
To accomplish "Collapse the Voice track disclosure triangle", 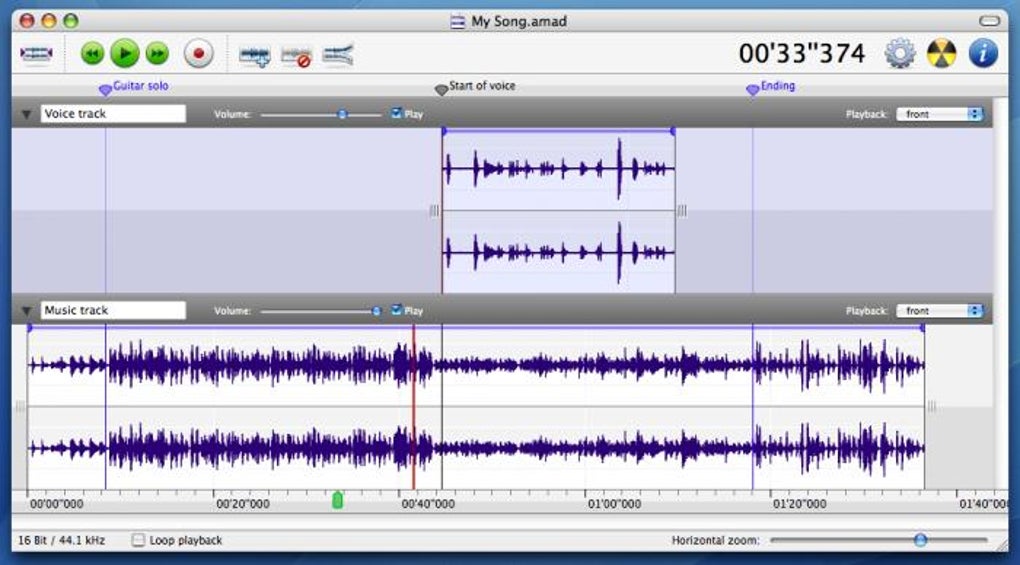I will (27, 114).
